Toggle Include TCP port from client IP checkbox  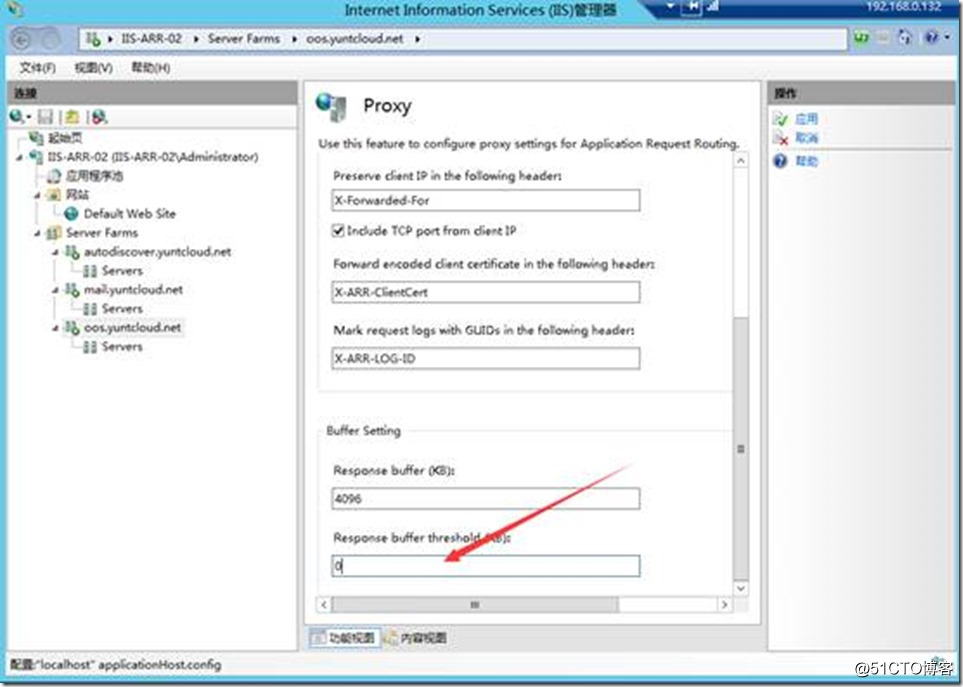click(338, 231)
